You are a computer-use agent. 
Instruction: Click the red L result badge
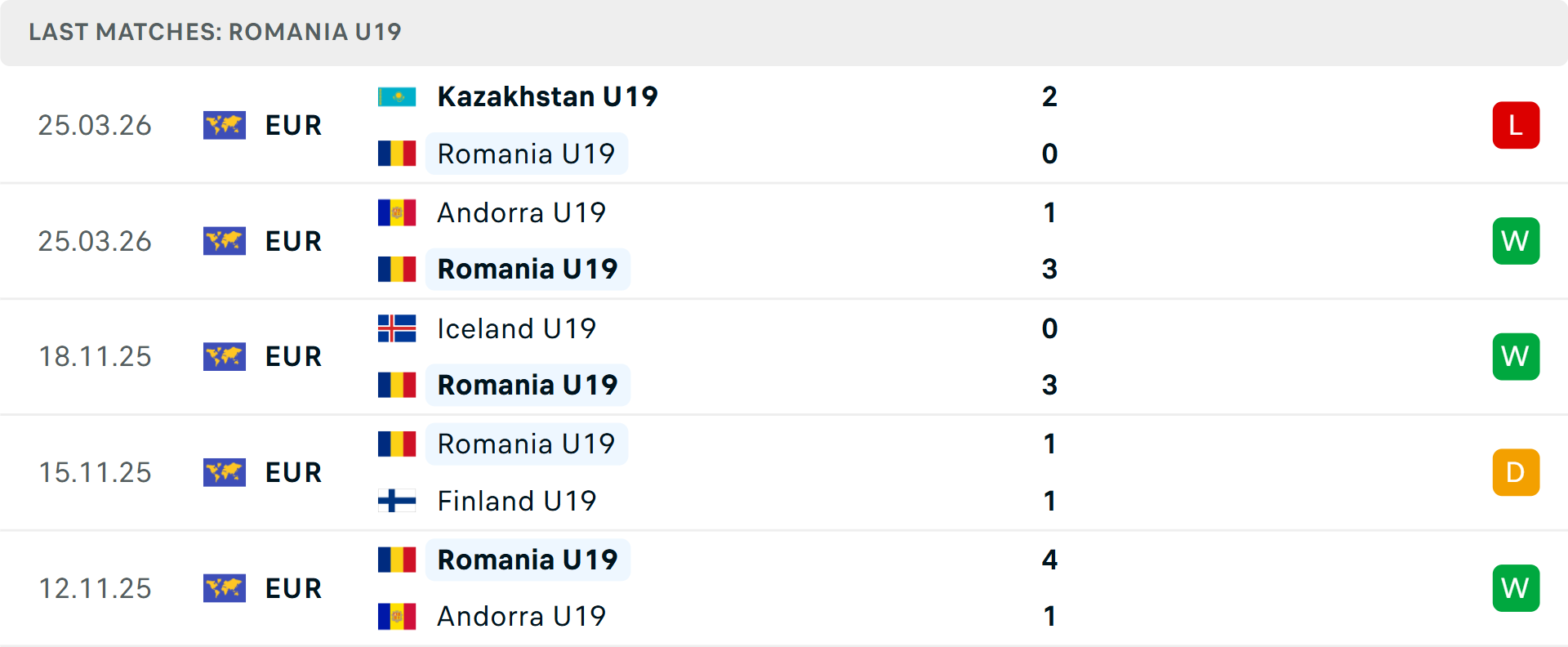click(x=1516, y=125)
